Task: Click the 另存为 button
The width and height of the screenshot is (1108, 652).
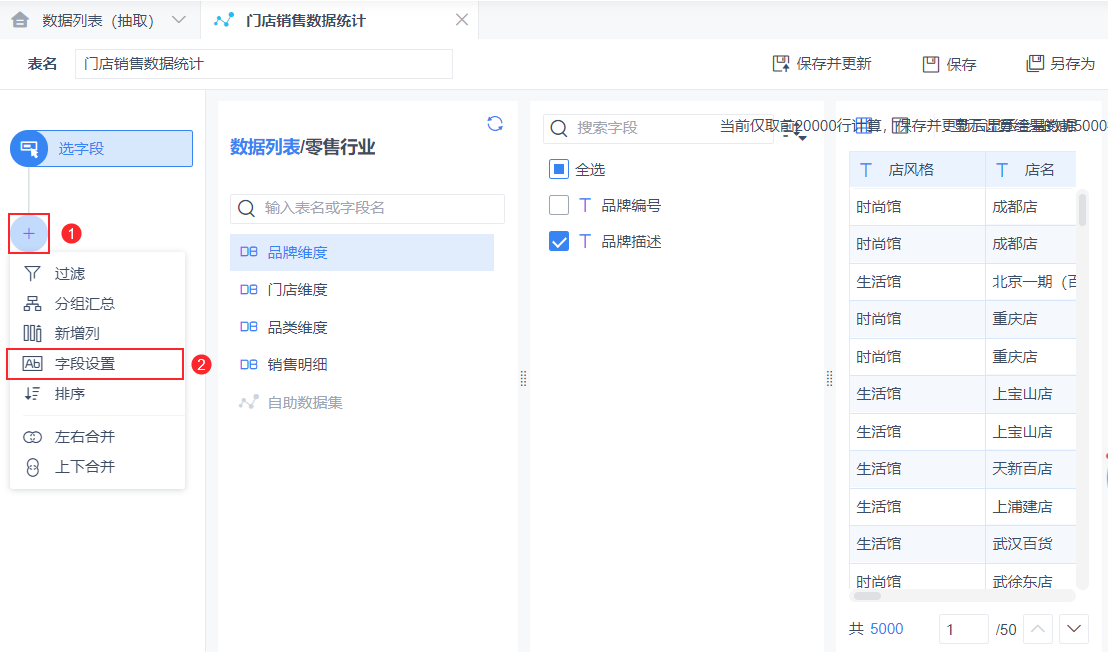Action: [x=1060, y=64]
